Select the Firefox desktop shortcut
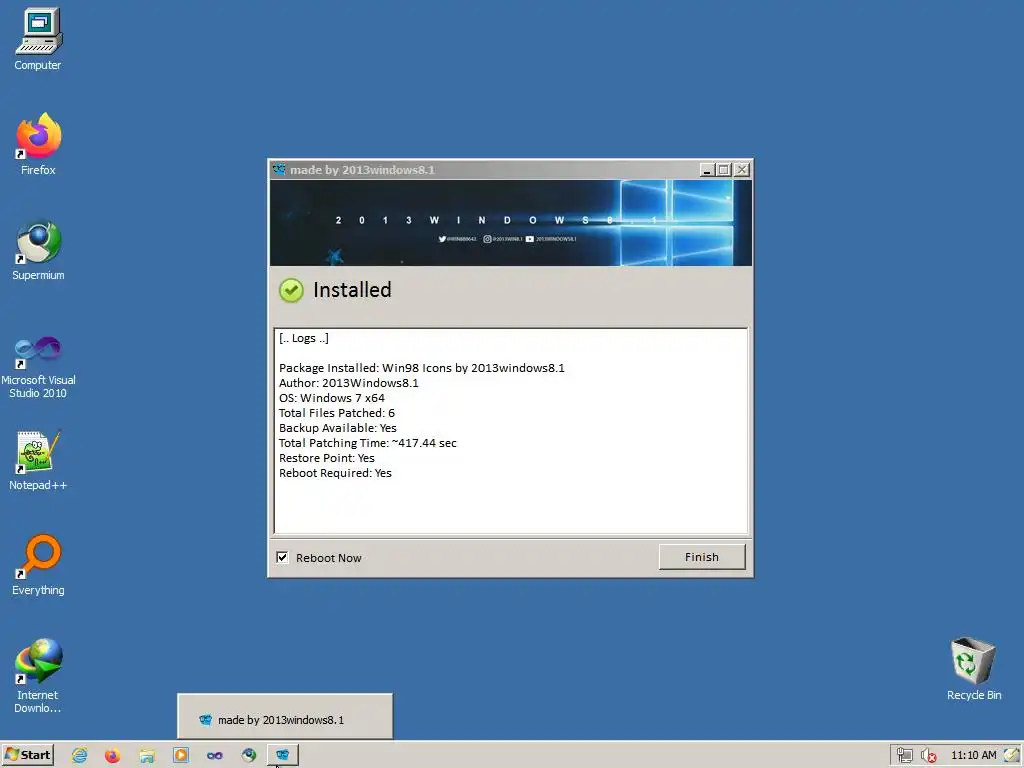Viewport: 1024px width, 768px height. point(38,144)
